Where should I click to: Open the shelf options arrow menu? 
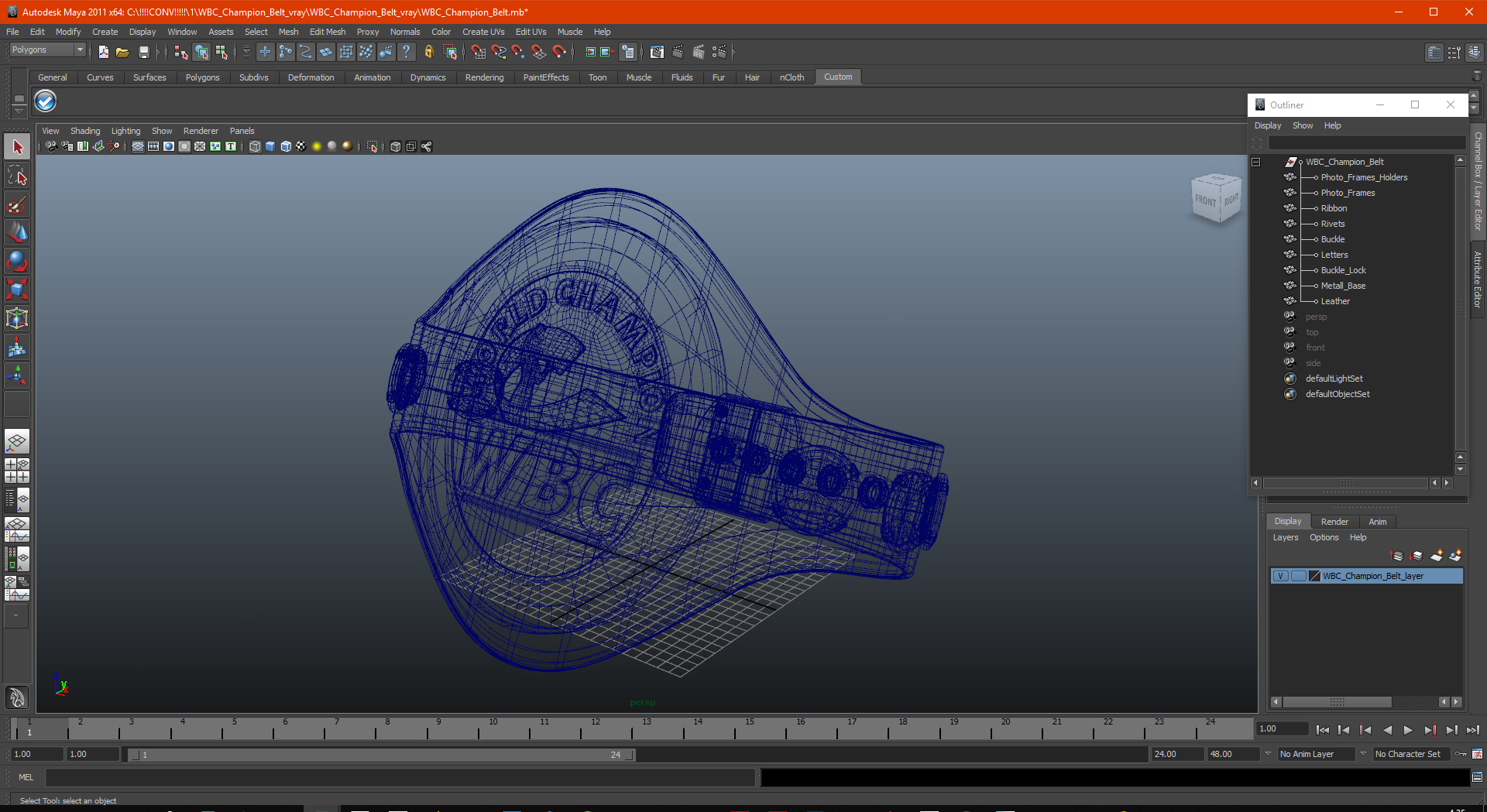(19, 111)
